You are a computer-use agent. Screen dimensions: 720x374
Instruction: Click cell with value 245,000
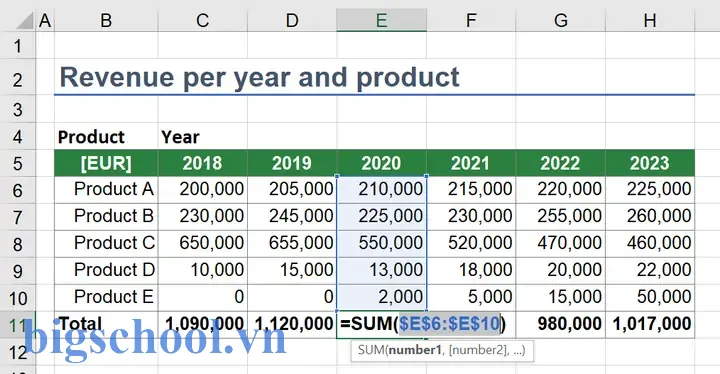(x=292, y=216)
